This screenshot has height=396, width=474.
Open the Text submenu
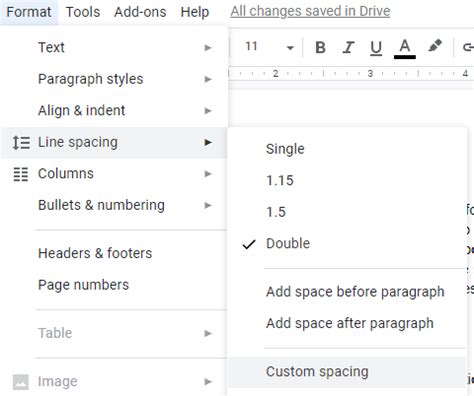114,47
